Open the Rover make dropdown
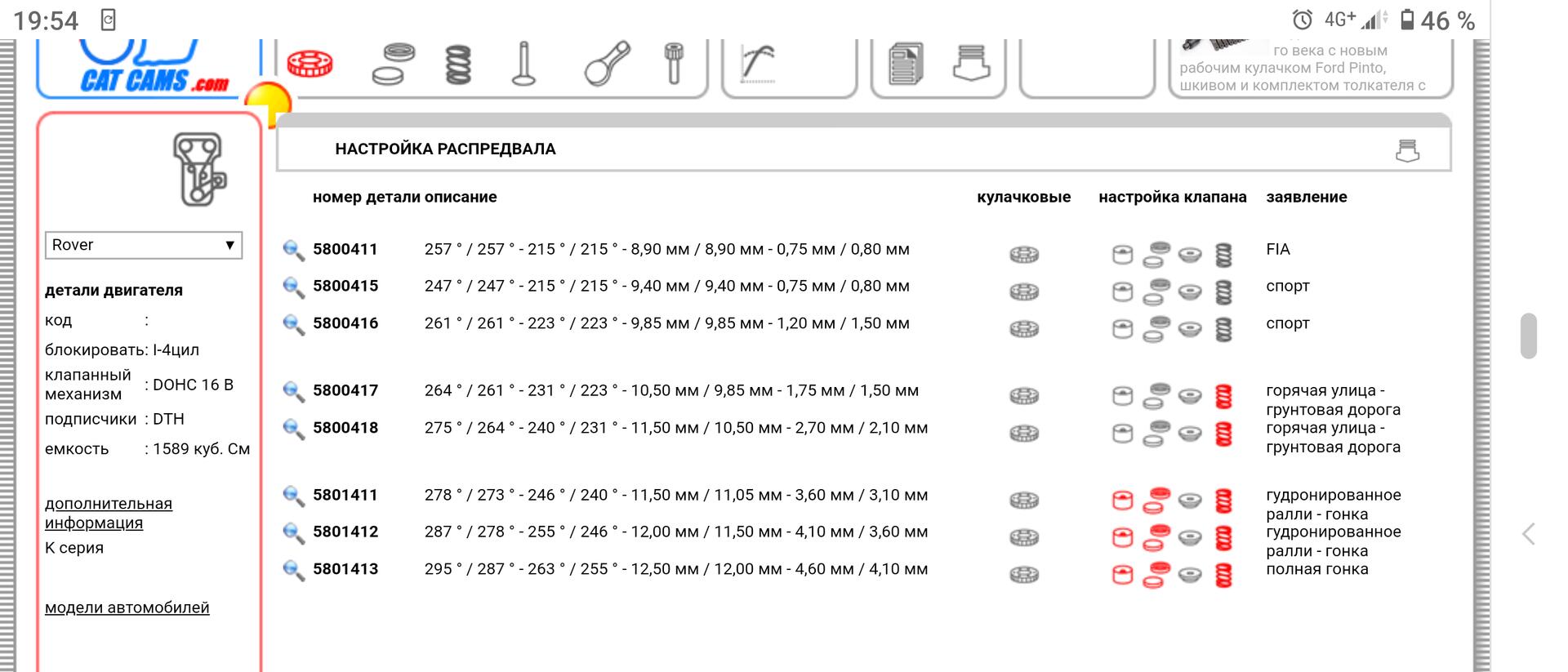1568x672 pixels. [x=144, y=245]
